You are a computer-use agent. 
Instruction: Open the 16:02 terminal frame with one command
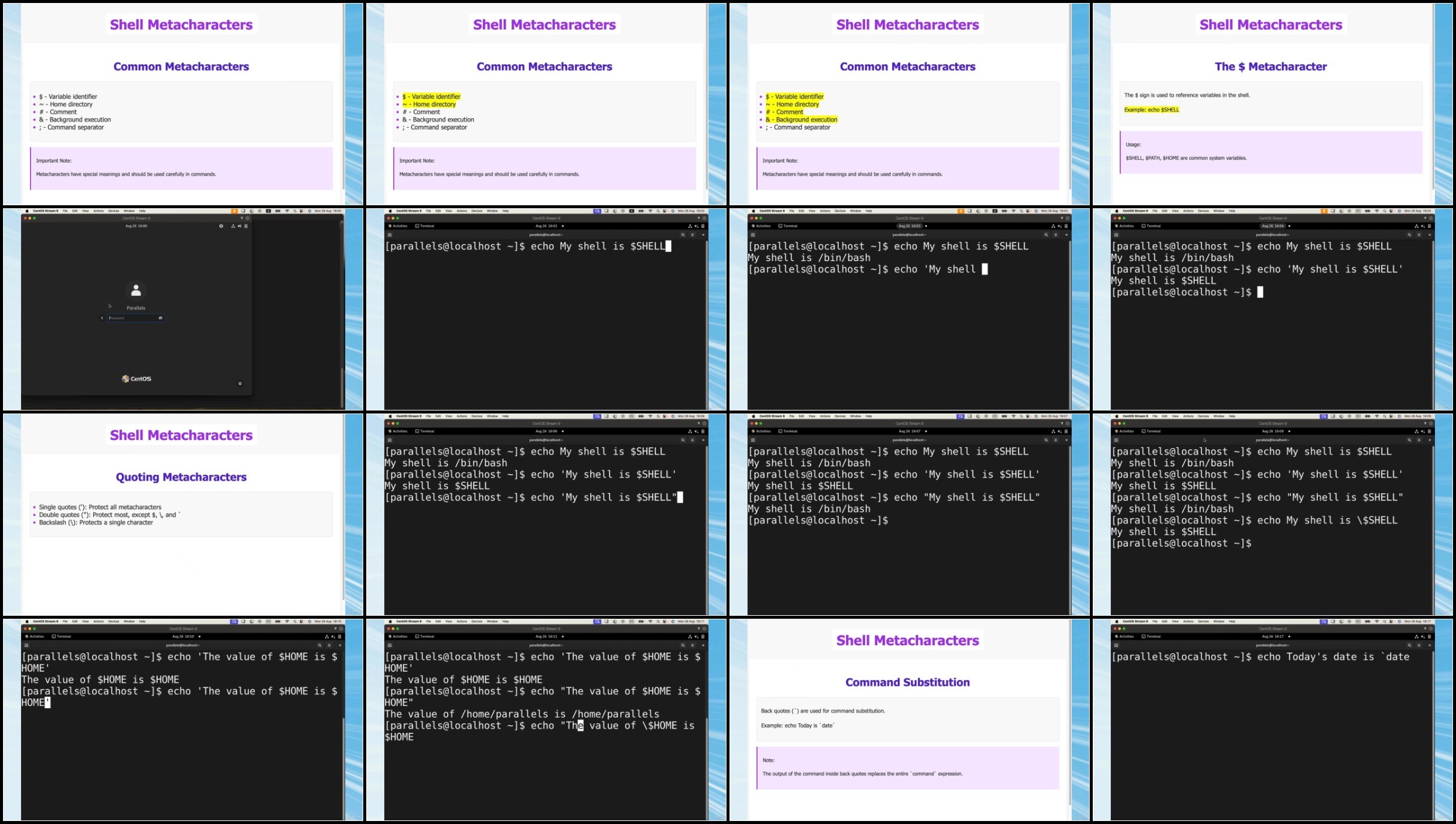(546, 309)
